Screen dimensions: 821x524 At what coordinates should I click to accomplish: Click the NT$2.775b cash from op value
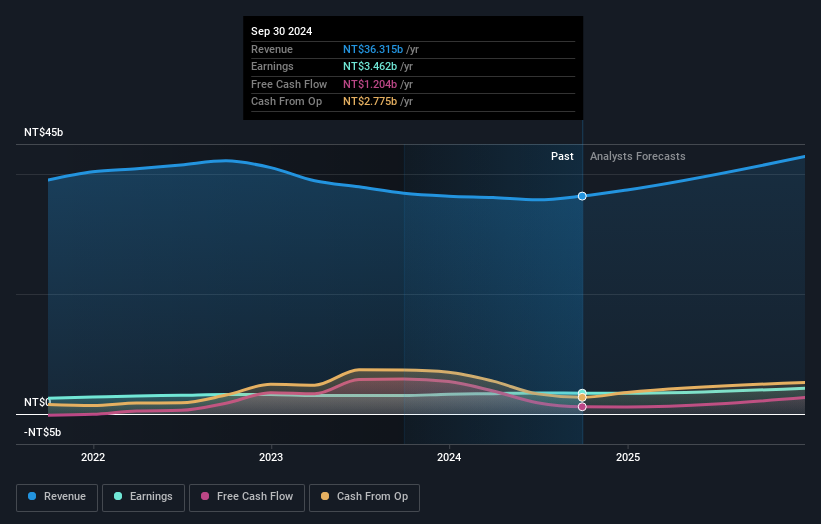pos(370,102)
